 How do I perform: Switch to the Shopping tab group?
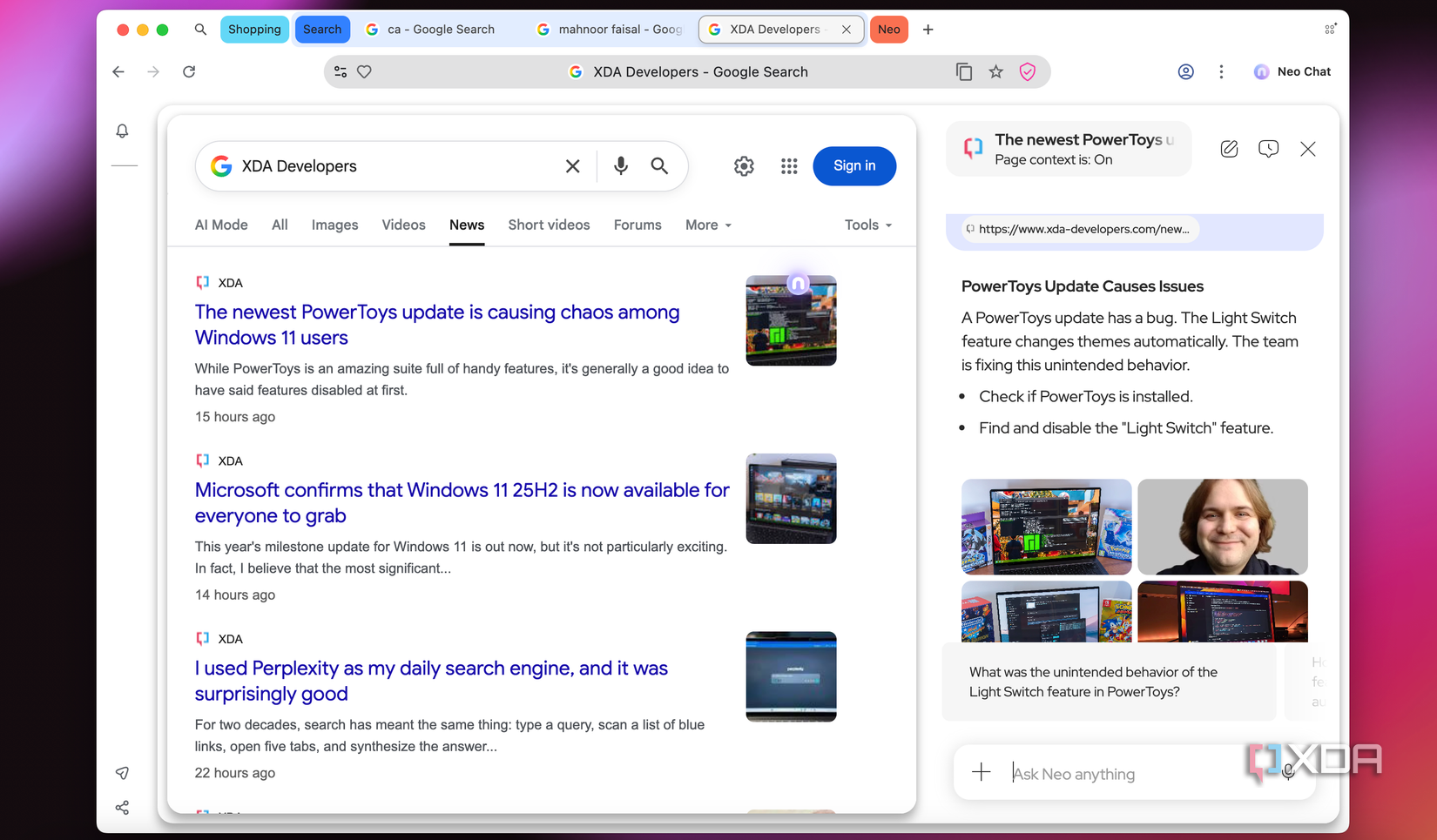pos(254,30)
